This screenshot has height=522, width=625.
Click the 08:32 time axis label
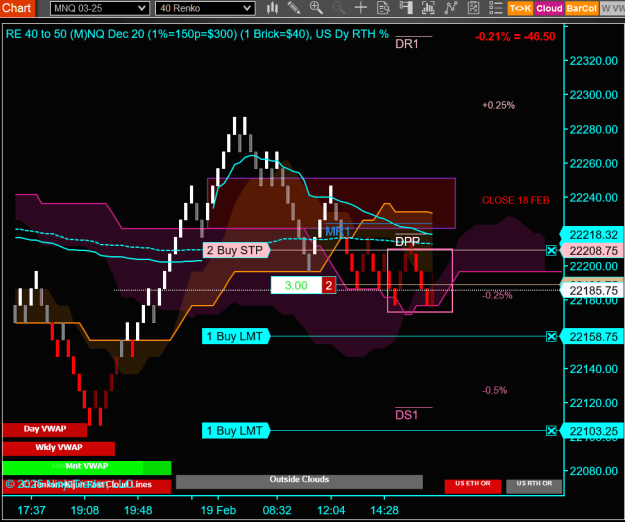coord(277,510)
